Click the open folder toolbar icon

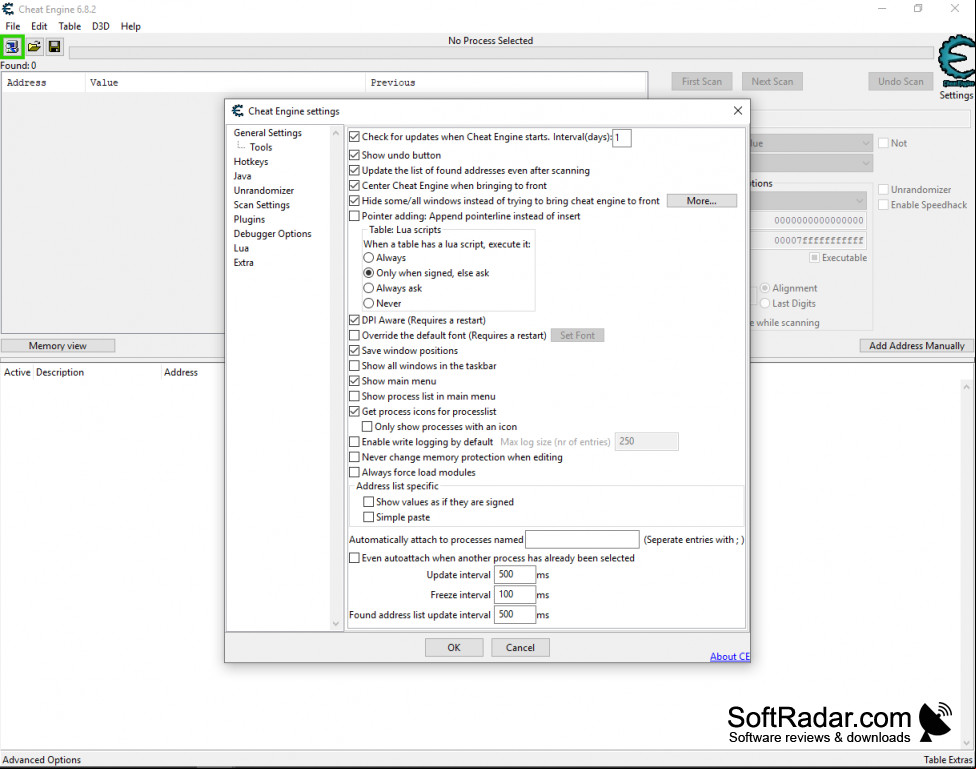tap(34, 47)
